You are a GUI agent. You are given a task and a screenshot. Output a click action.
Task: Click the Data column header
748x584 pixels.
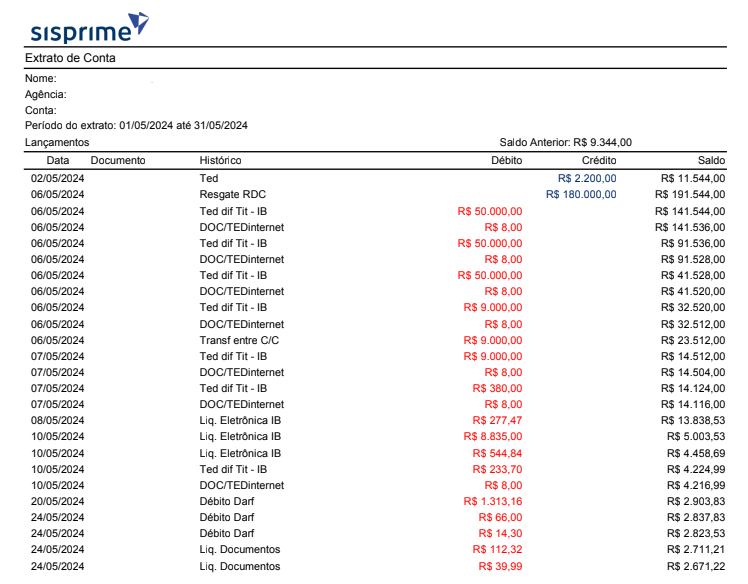[x=58, y=160]
